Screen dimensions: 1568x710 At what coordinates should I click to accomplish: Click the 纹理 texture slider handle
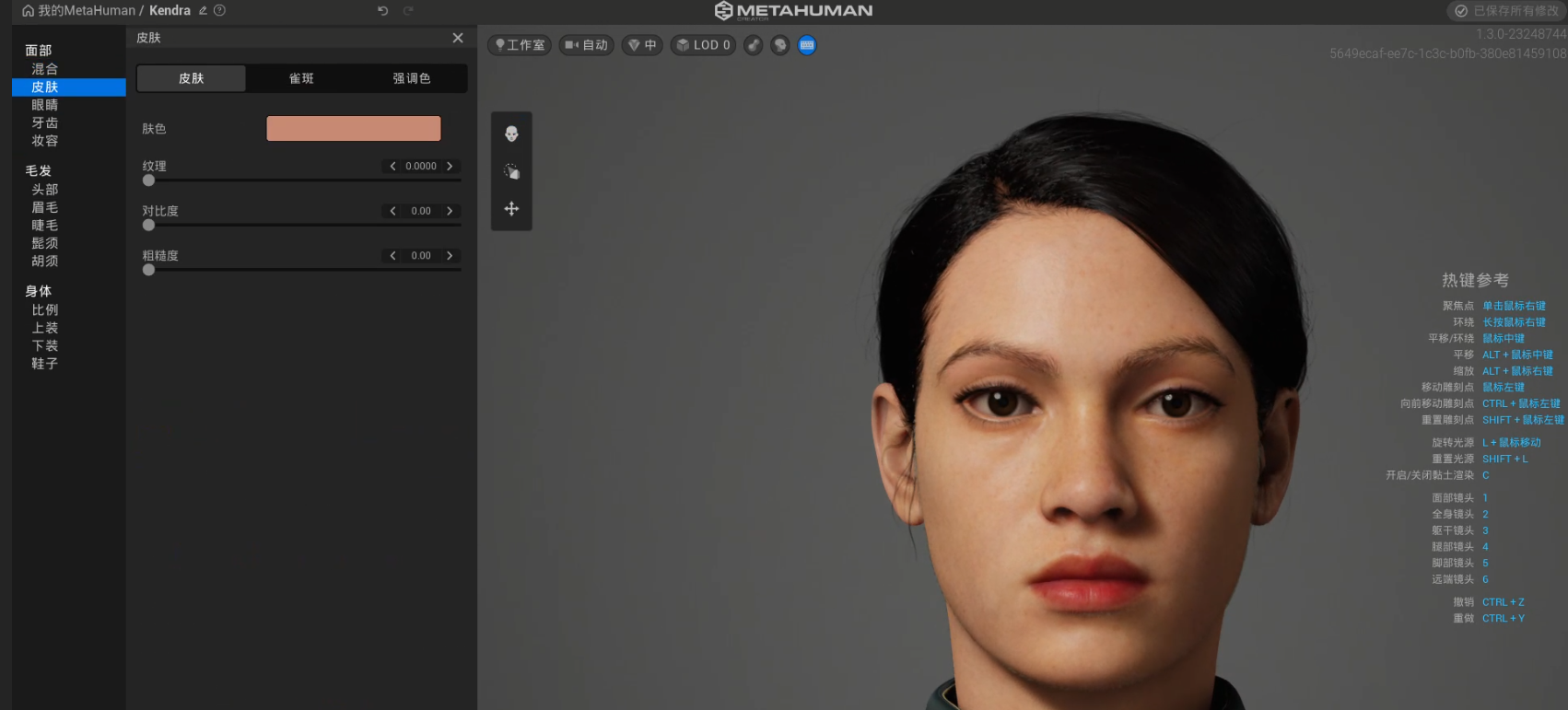pos(148,180)
